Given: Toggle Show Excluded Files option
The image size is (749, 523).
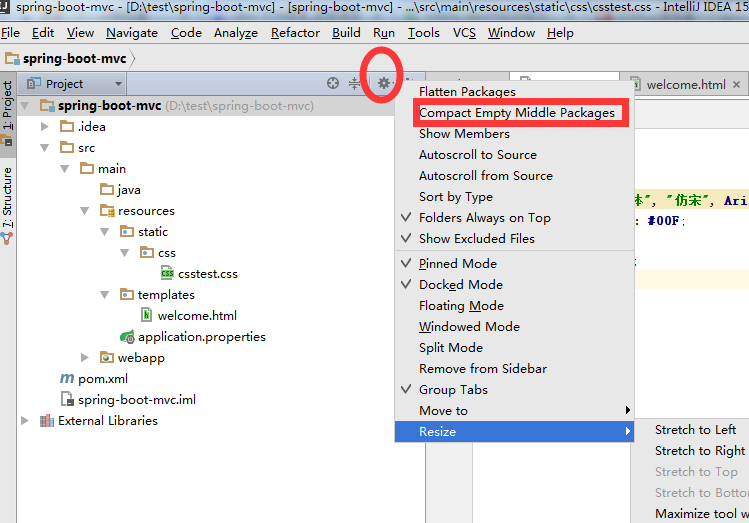Looking at the screenshot, I should [514, 239].
